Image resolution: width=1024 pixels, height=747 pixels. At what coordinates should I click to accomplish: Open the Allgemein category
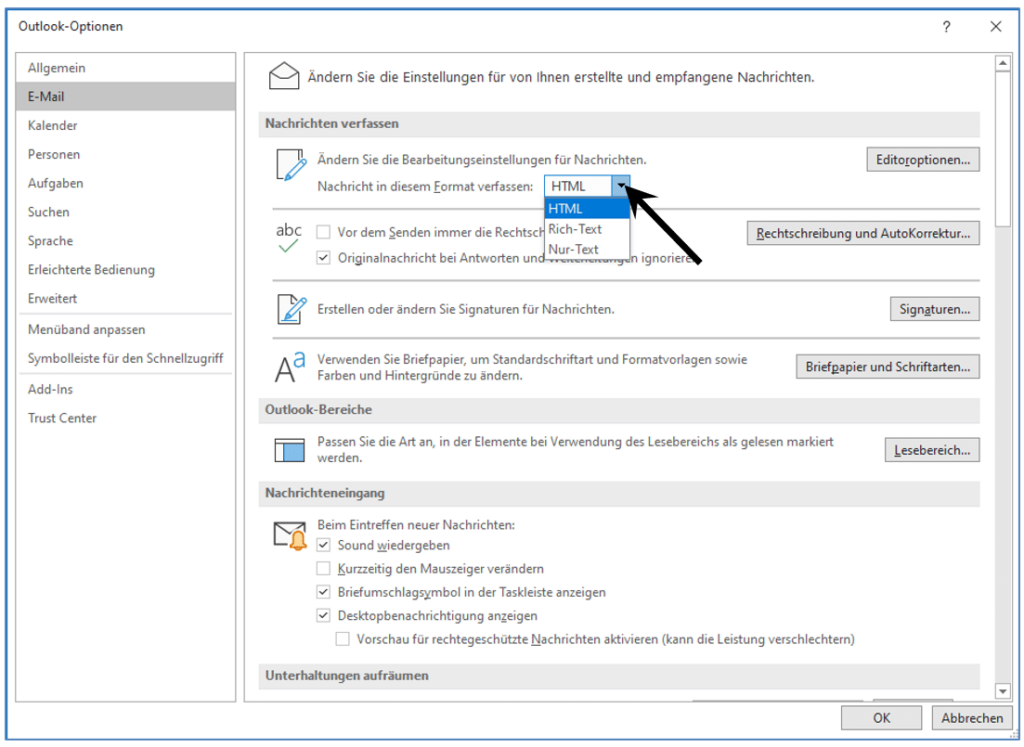[125, 68]
